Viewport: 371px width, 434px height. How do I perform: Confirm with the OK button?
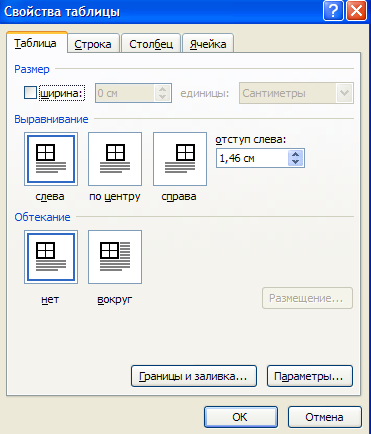click(x=241, y=417)
